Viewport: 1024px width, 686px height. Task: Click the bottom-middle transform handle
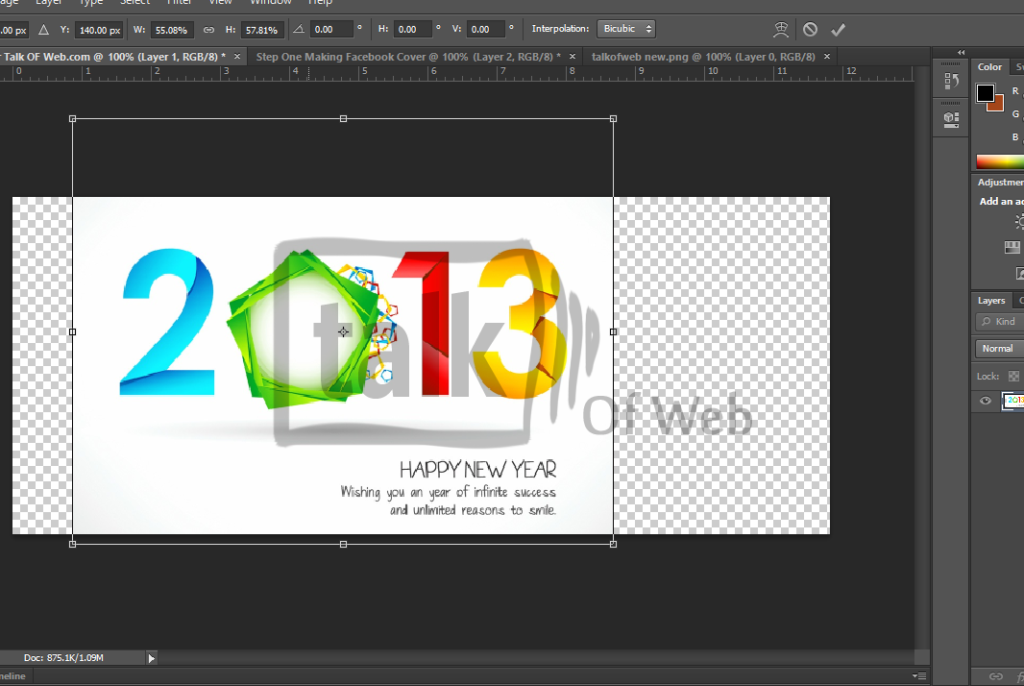point(344,544)
